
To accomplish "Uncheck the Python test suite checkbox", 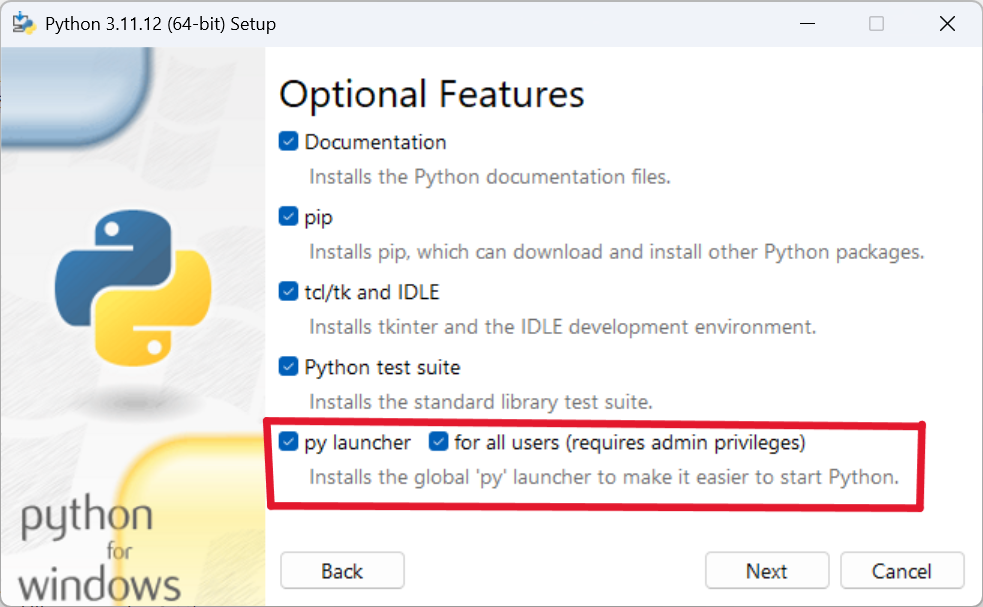I will click(288, 367).
